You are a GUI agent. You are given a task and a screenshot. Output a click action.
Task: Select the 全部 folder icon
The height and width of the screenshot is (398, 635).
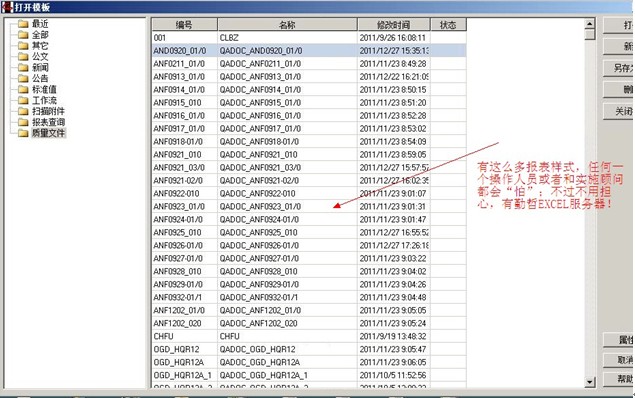pos(23,35)
